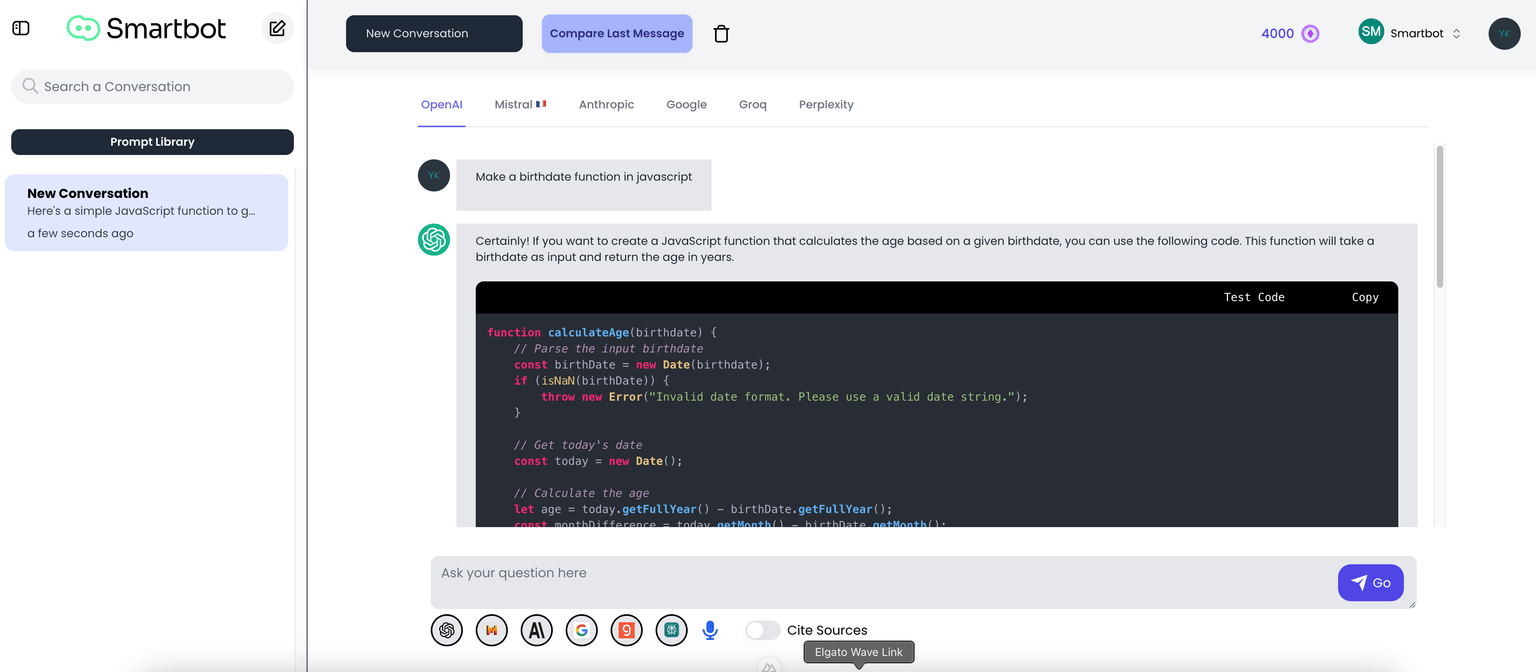Screen dimensions: 1536x672
Task: Open the new chat compose icon
Action: (277, 29)
